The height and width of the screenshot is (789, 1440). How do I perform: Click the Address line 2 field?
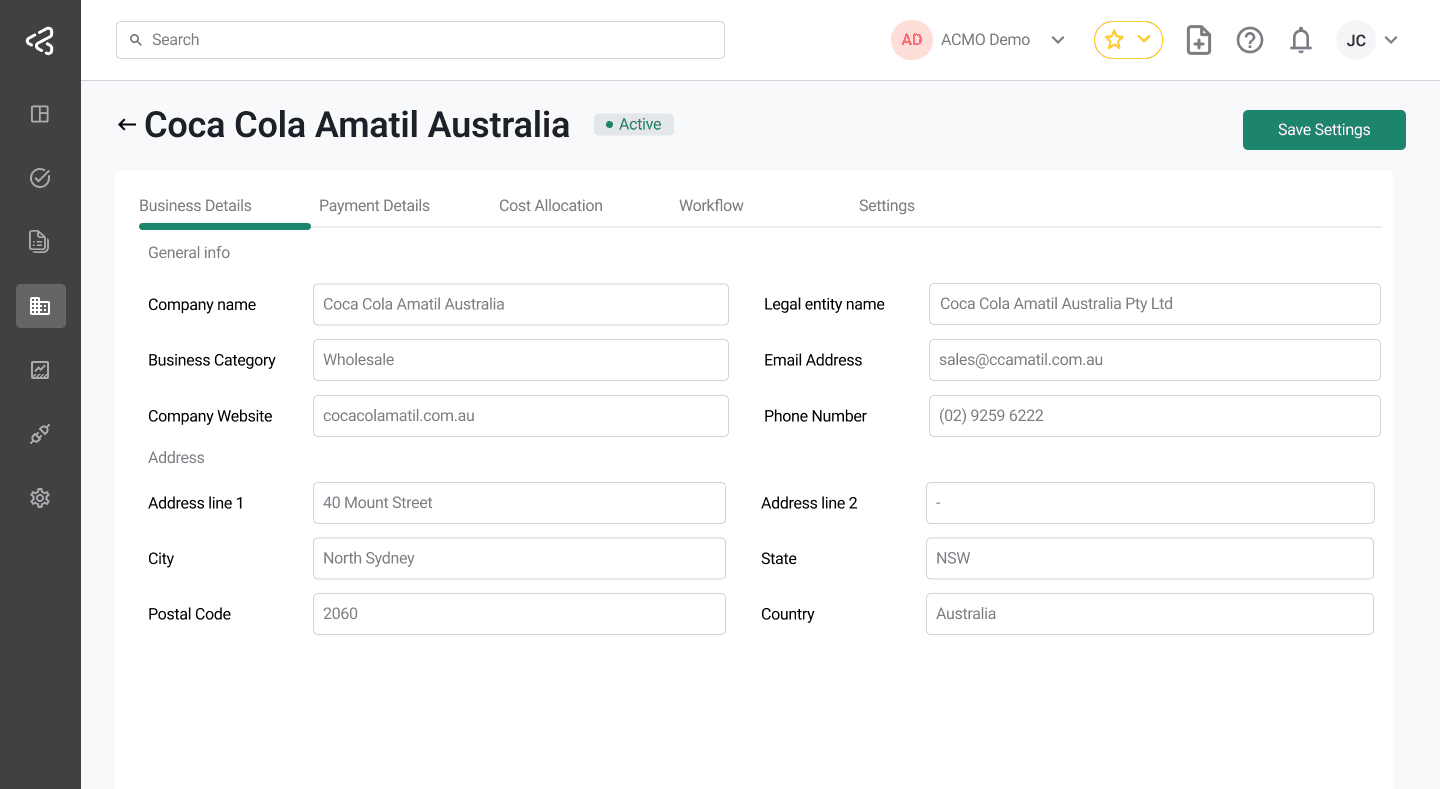1150,503
